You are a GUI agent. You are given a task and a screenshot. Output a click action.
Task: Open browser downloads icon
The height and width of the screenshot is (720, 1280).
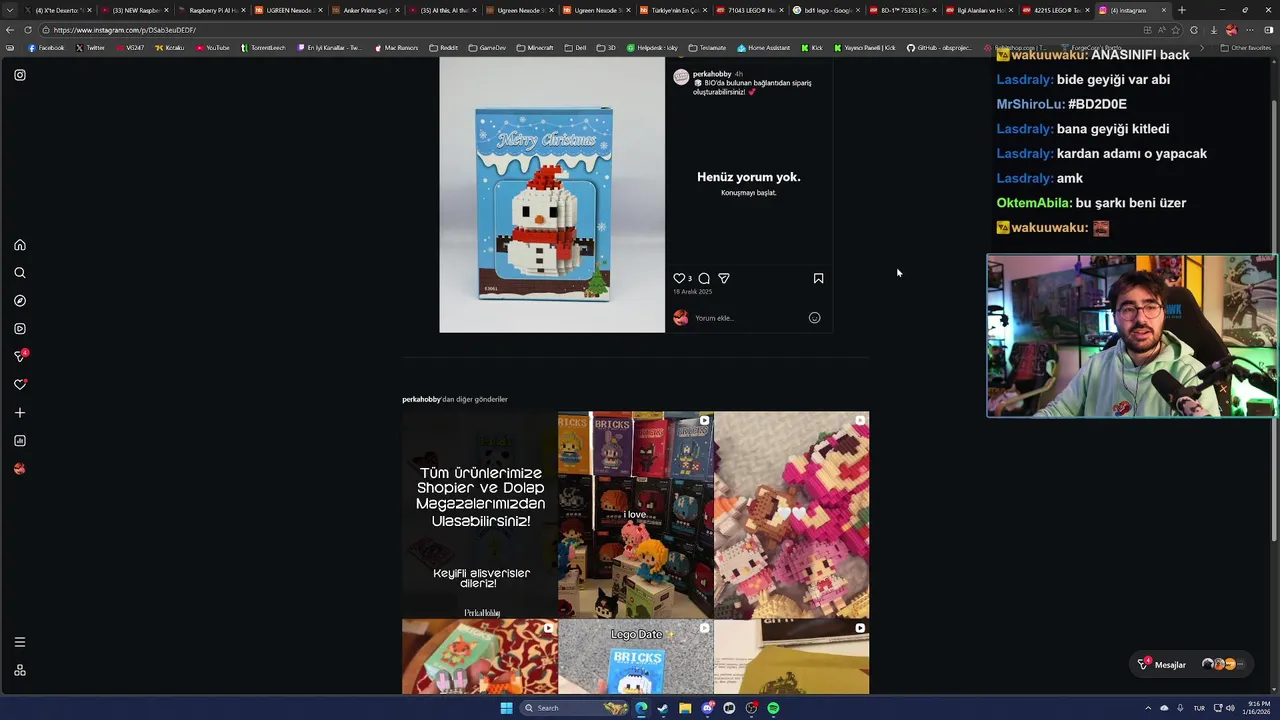pos(1213,30)
